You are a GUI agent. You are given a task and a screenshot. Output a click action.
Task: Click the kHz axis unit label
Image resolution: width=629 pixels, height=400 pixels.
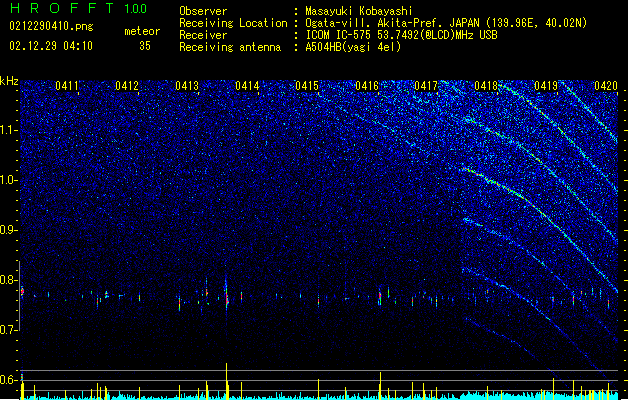coord(9,81)
